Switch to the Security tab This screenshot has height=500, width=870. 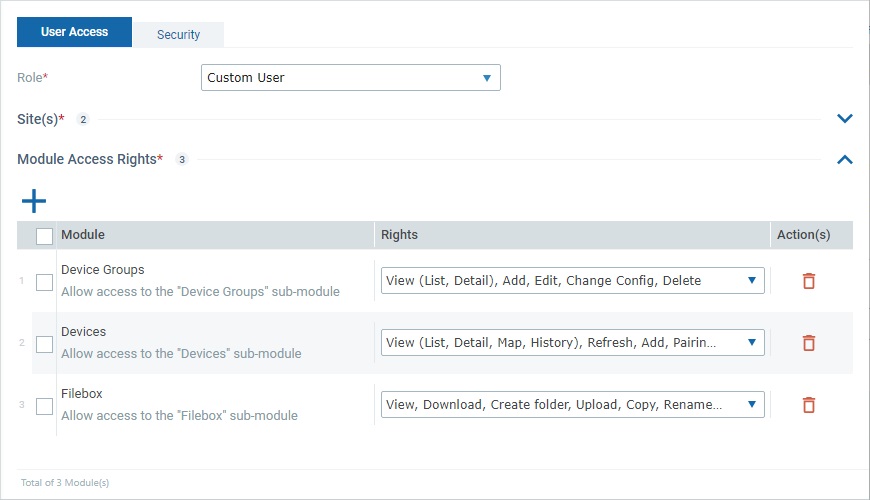point(178,35)
